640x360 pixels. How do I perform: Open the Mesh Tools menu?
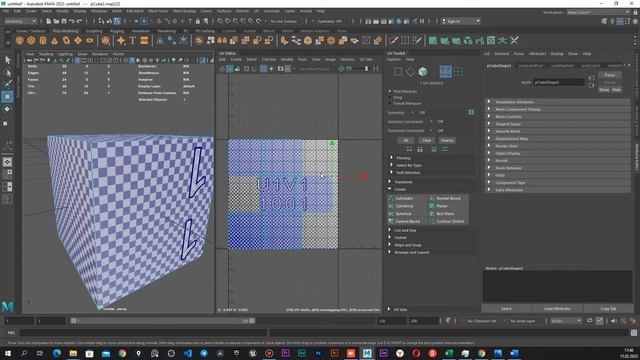[x=158, y=11]
